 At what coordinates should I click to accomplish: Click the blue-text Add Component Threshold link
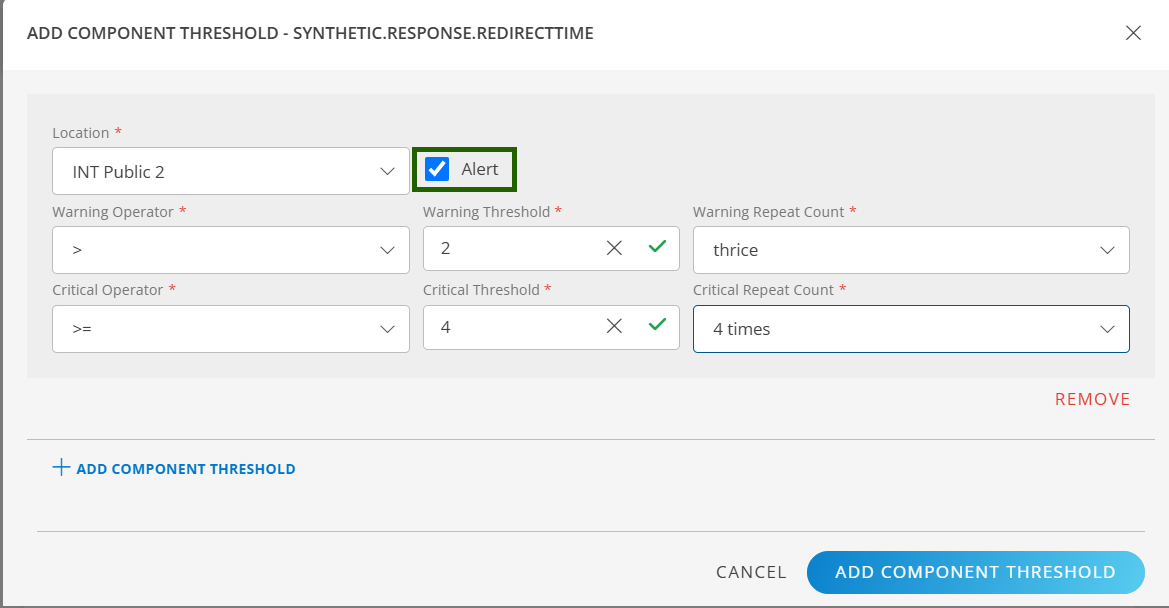(x=185, y=469)
